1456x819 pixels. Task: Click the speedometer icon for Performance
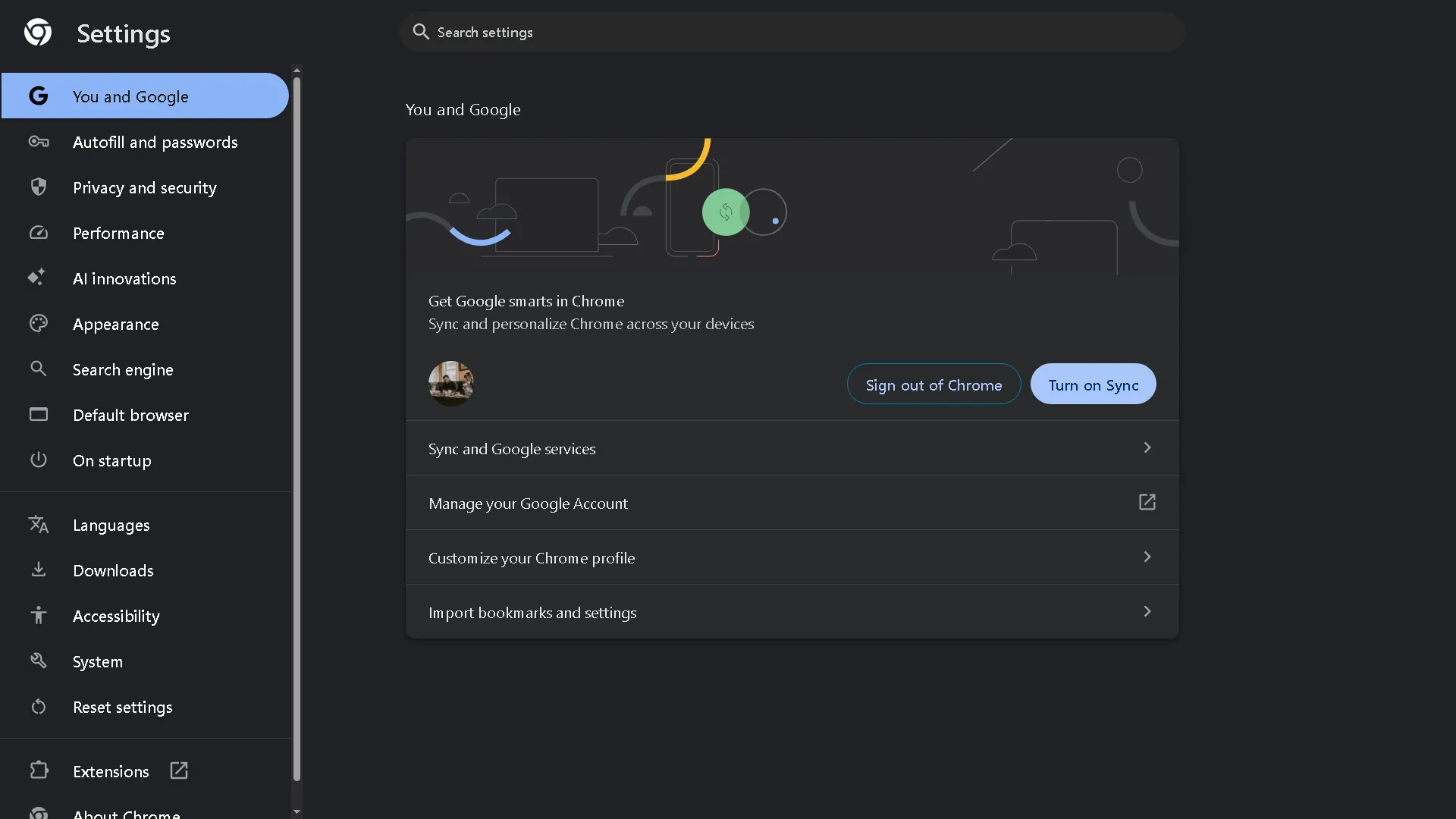click(38, 233)
